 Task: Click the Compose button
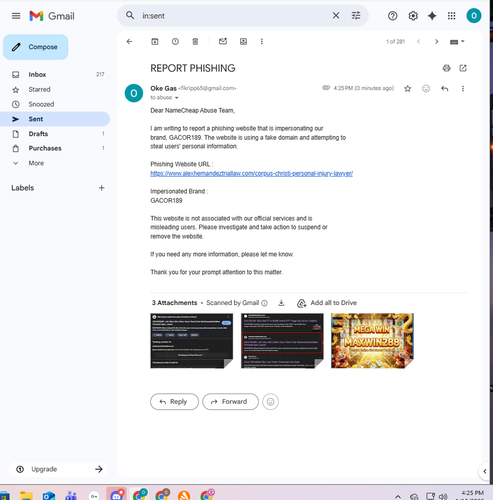click(36, 47)
